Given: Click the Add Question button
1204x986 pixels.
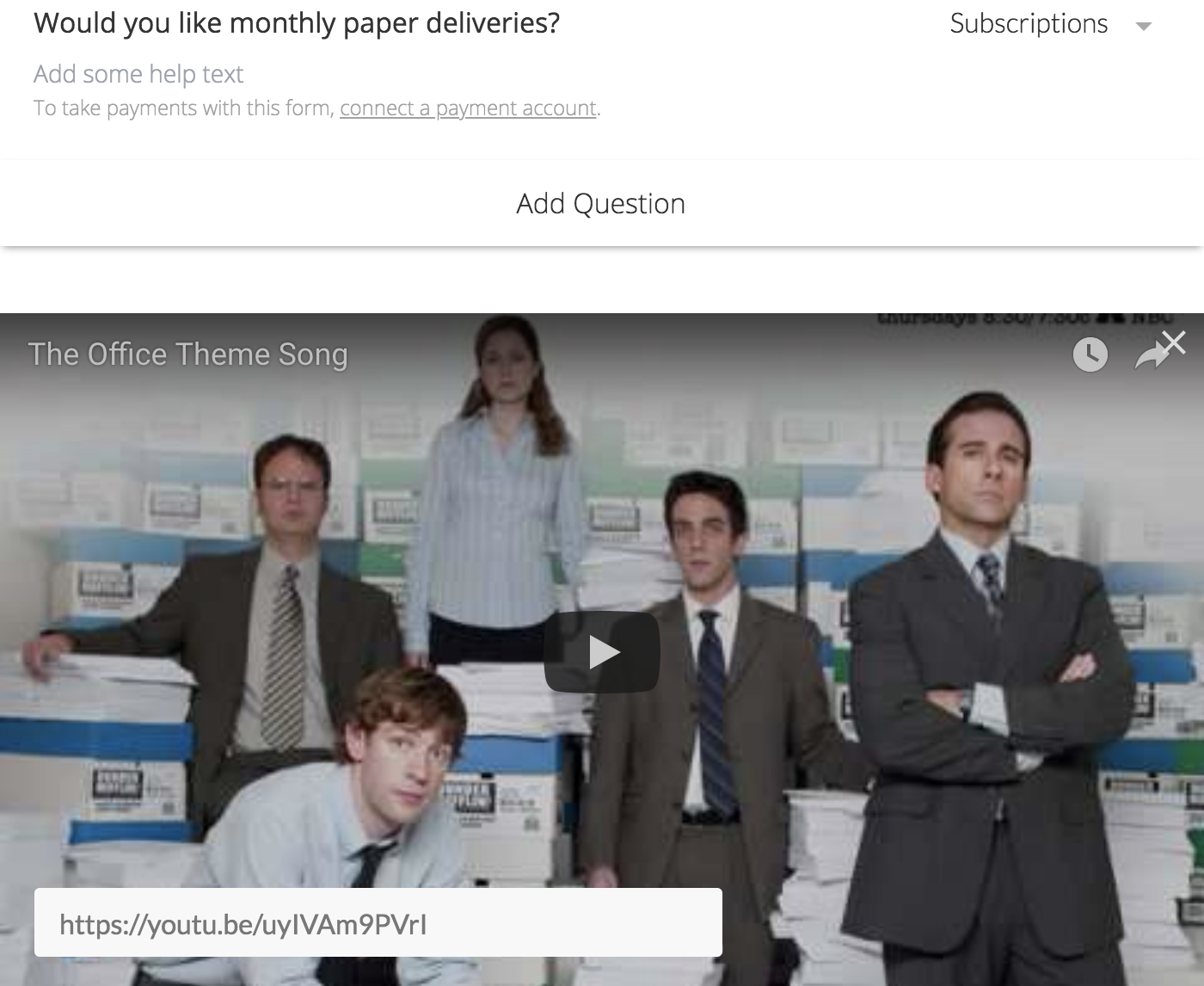Looking at the screenshot, I should pyautogui.click(x=601, y=204).
